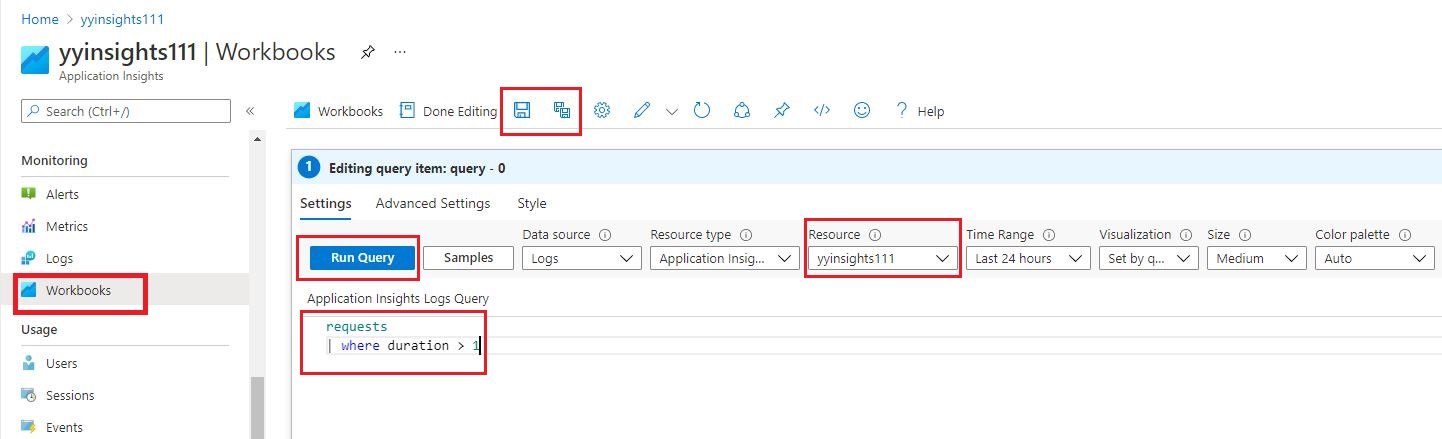
Task: Expand the chevron next to the pencil
Action: (672, 111)
